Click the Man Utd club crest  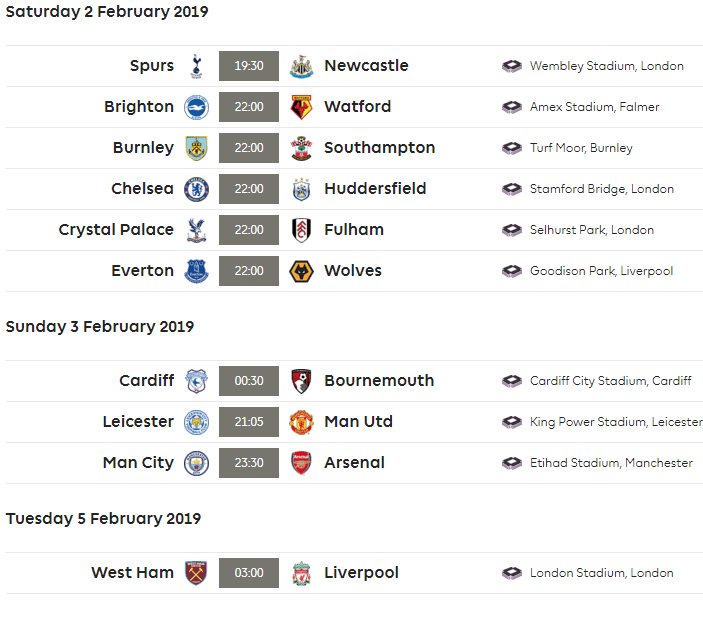(301, 422)
